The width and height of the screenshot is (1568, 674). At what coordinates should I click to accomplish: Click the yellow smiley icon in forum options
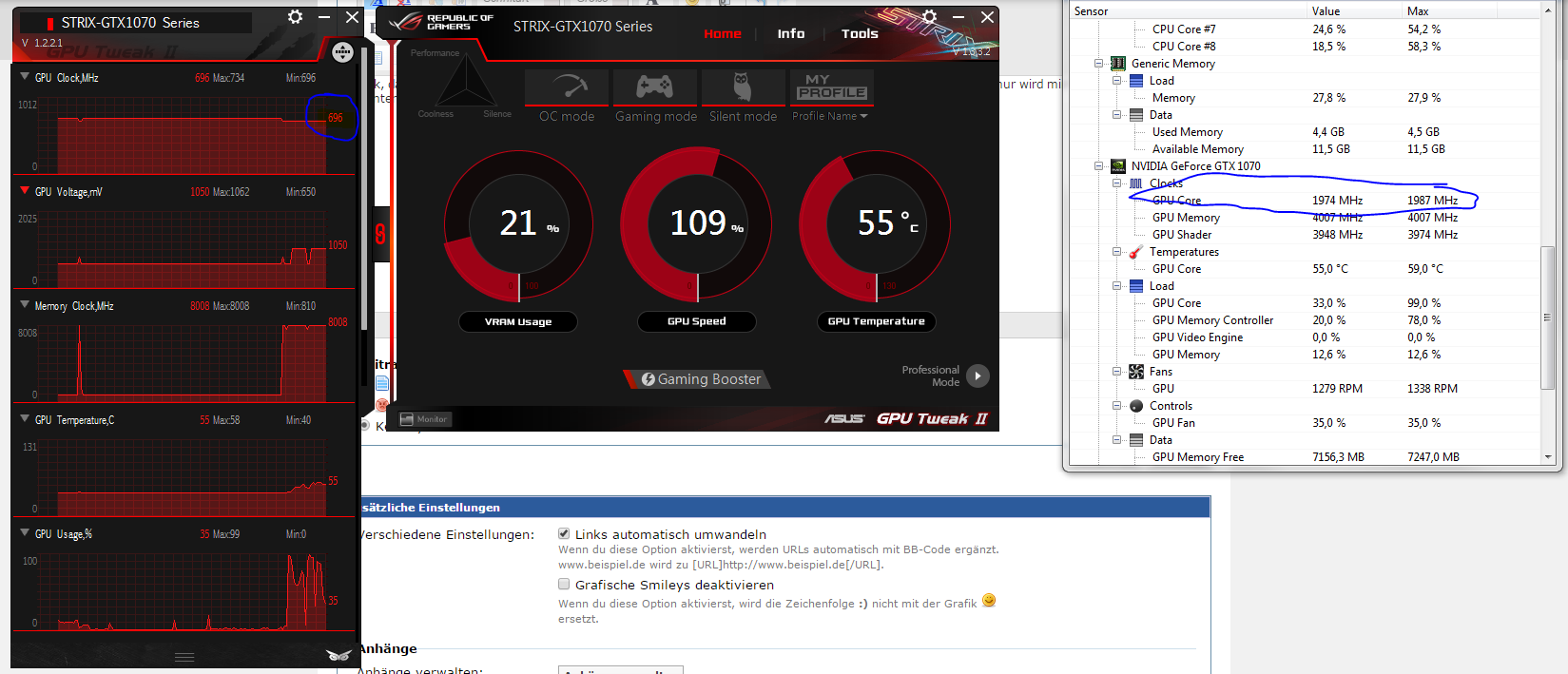[x=989, y=600]
